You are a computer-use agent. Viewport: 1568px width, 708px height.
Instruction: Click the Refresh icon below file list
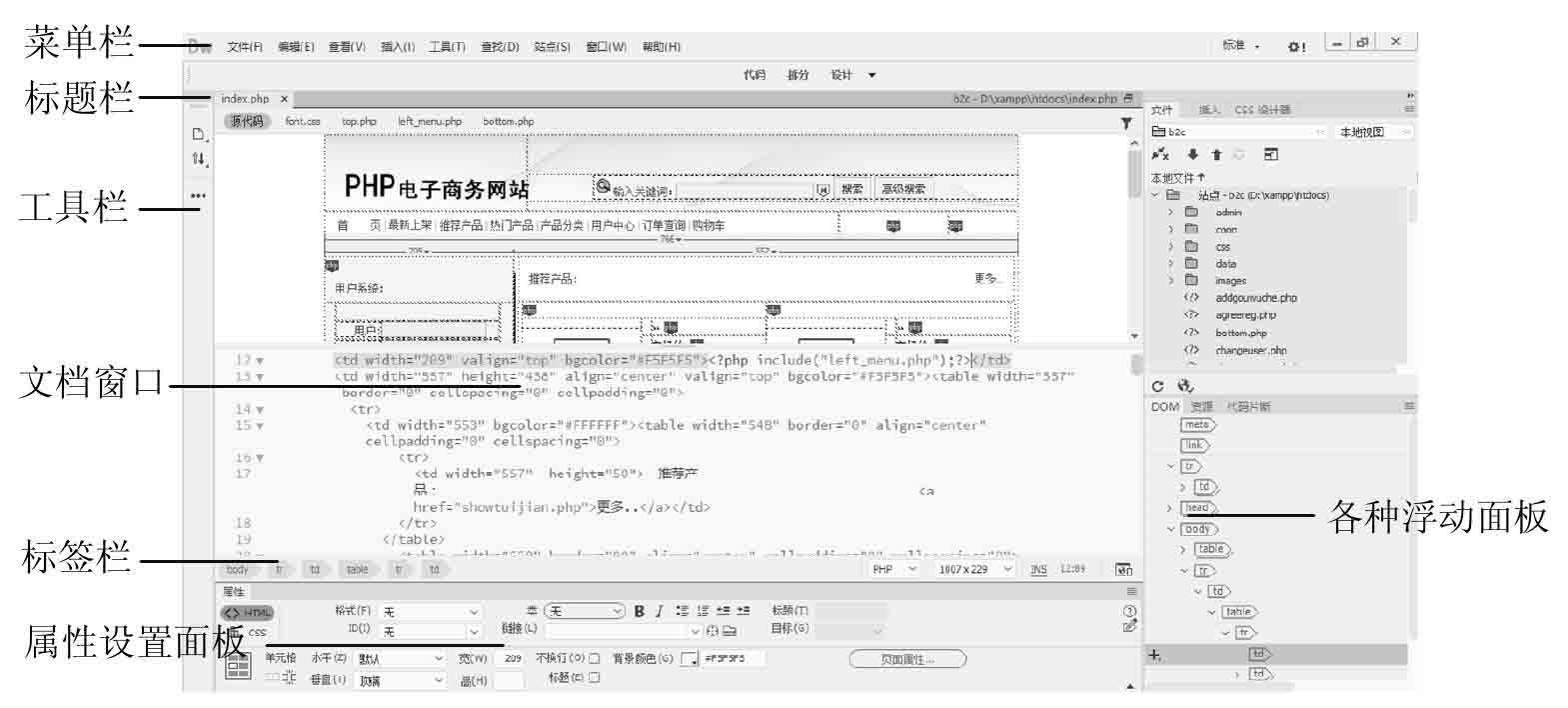pyautogui.click(x=1158, y=386)
